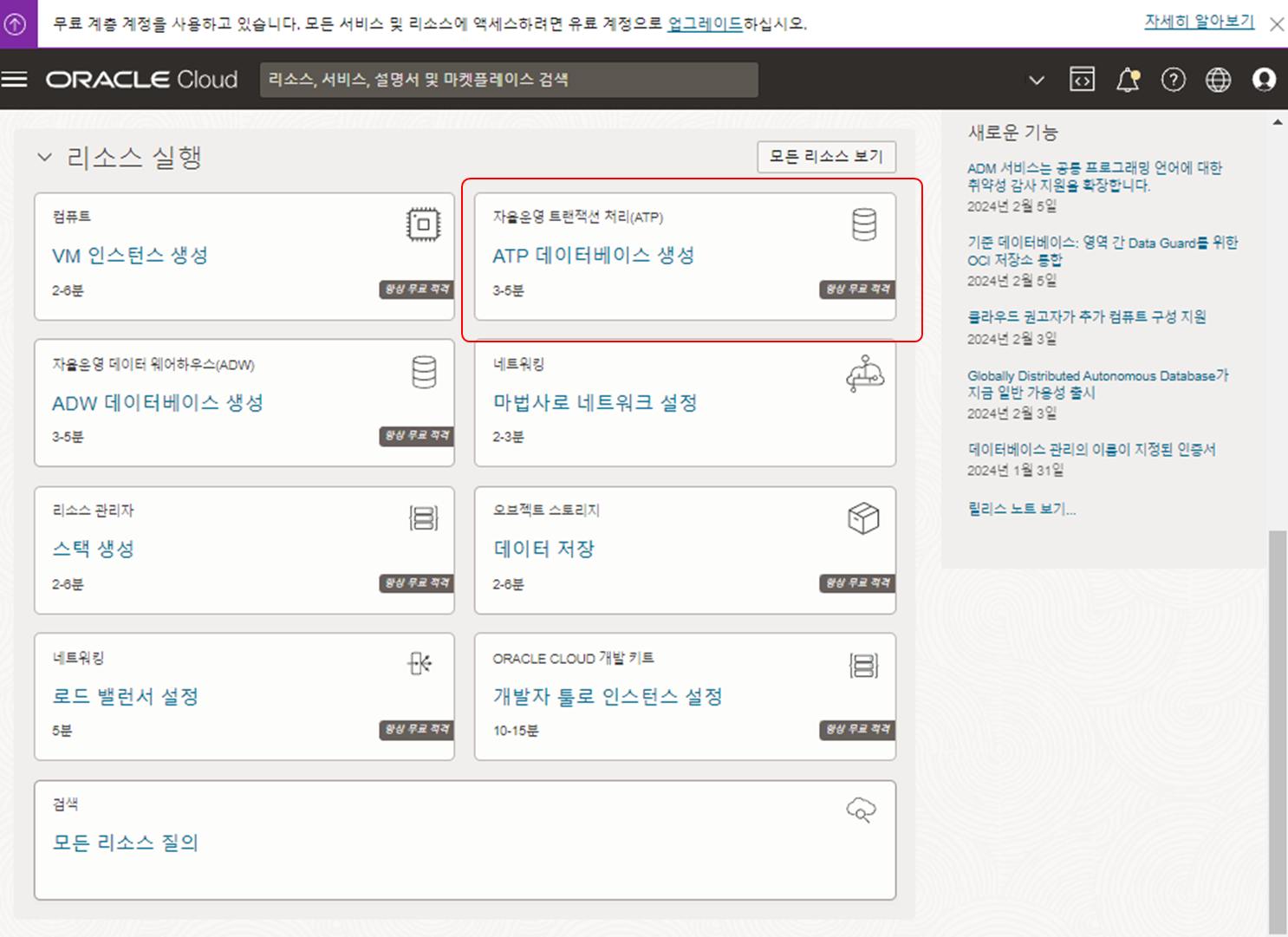Open ADW 데이터베이스 생성 link

coord(158,403)
